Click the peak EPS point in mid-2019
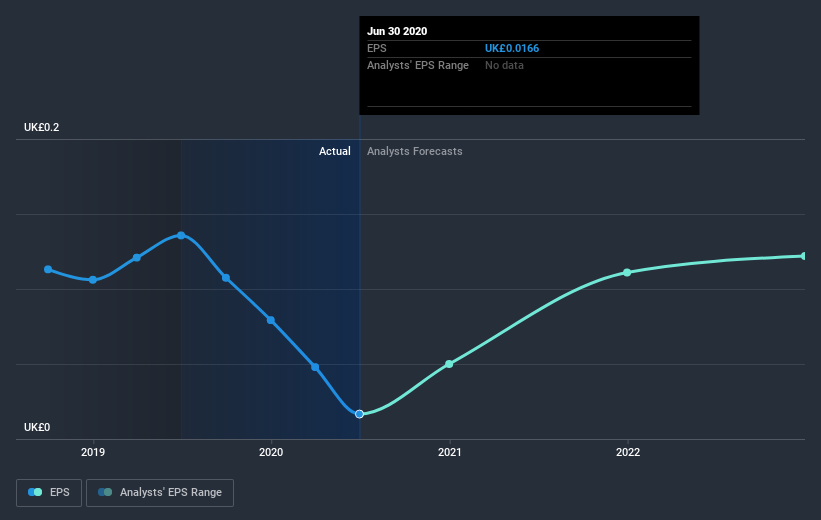 point(181,235)
